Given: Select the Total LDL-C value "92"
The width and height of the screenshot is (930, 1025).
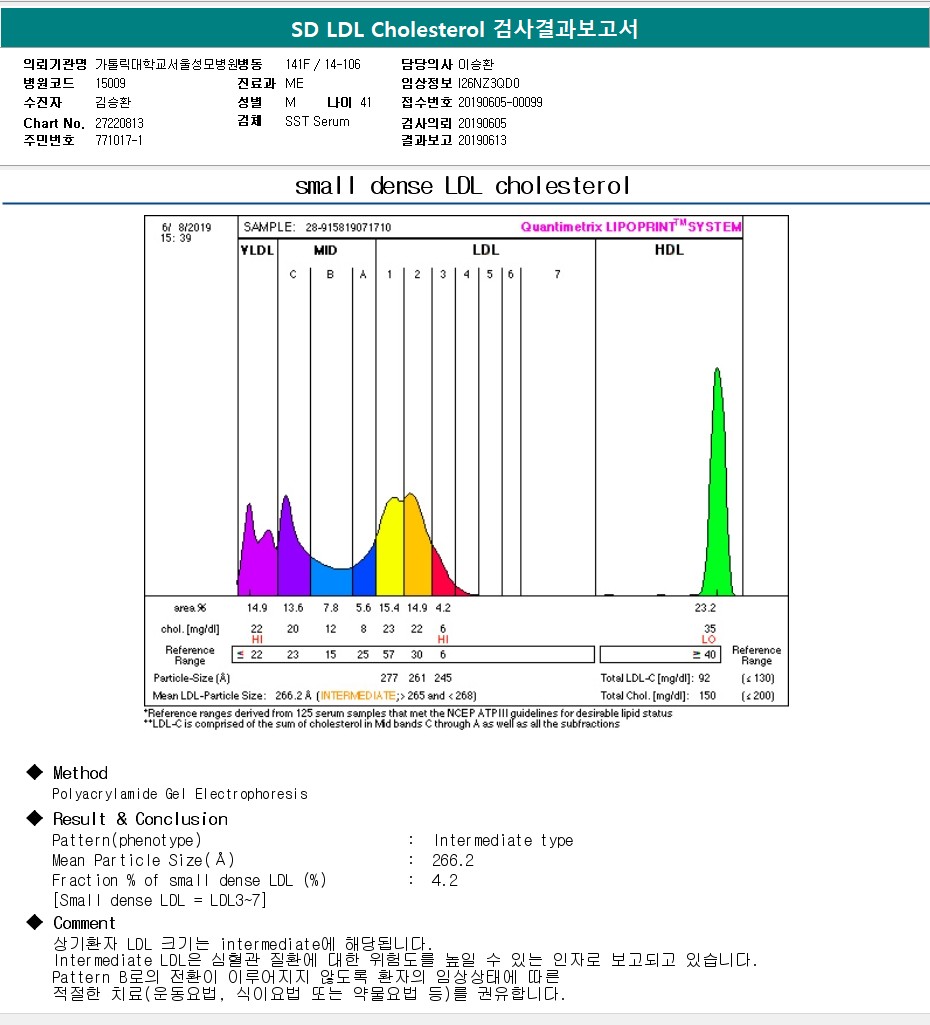Looking at the screenshot, I should 704,678.
